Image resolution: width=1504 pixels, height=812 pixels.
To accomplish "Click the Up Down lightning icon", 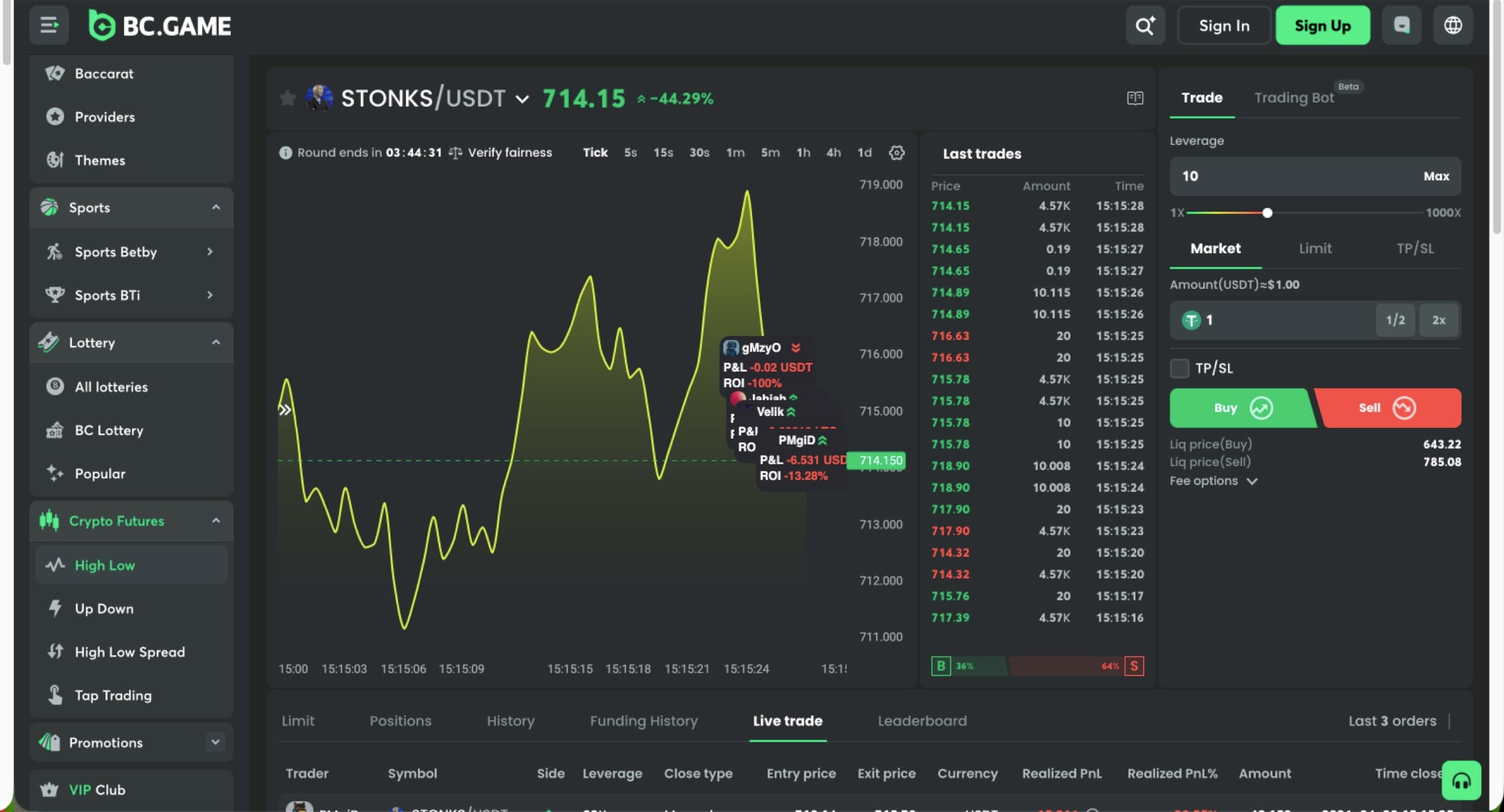I will click(55, 608).
